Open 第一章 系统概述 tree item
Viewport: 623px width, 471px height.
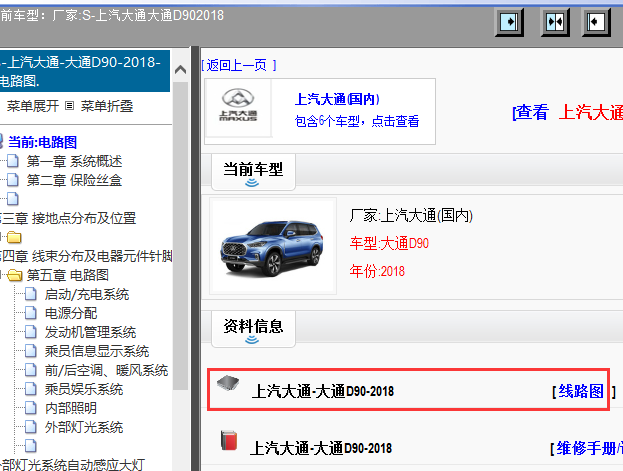pyautogui.click(x=74, y=161)
